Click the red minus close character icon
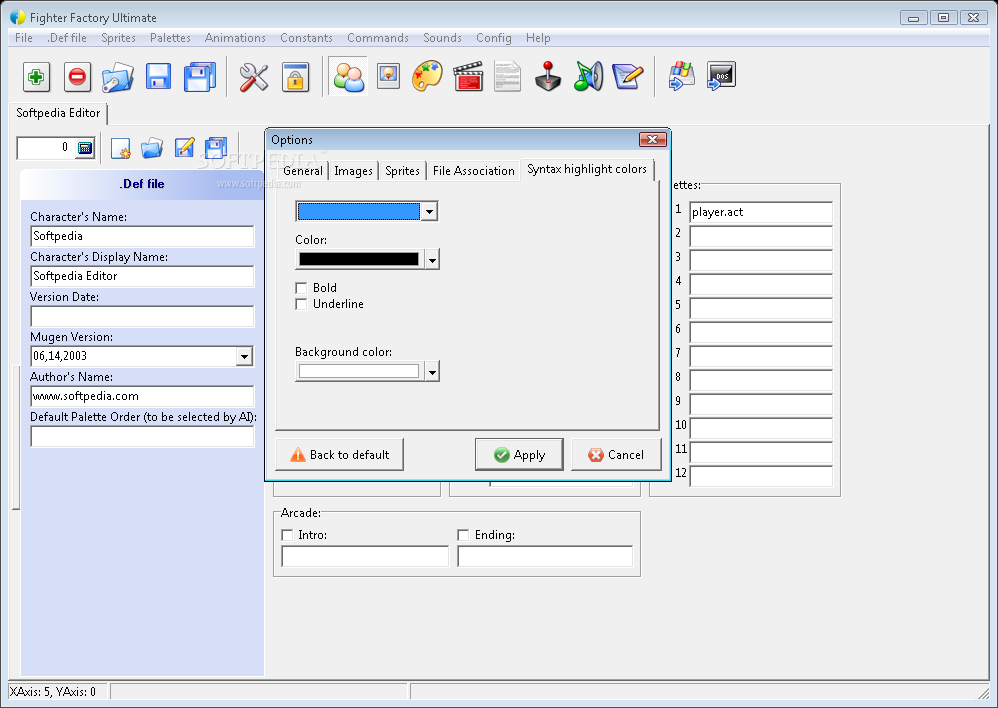The width and height of the screenshot is (998, 708). pyautogui.click(x=77, y=77)
